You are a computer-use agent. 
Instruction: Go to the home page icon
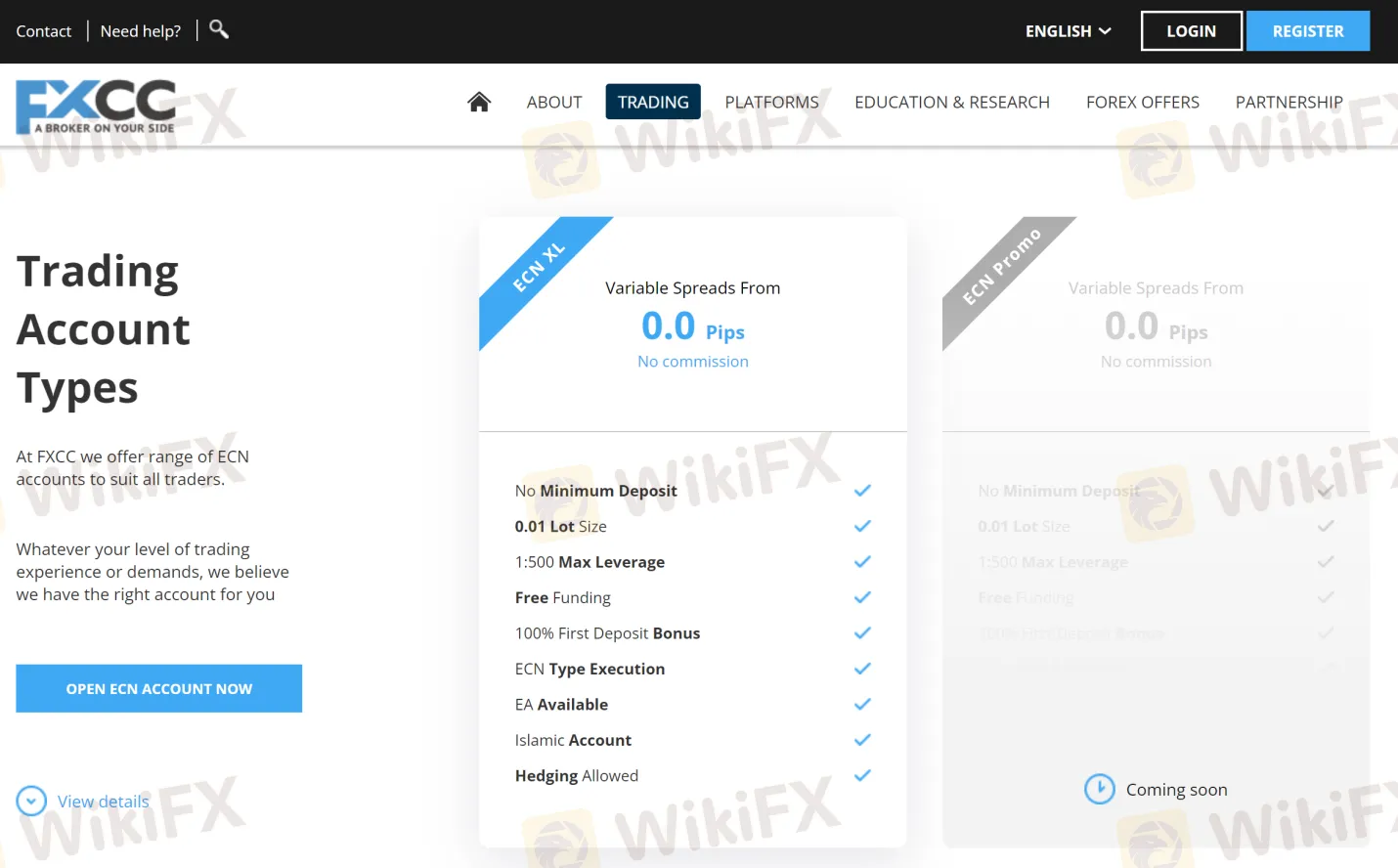pos(479,102)
